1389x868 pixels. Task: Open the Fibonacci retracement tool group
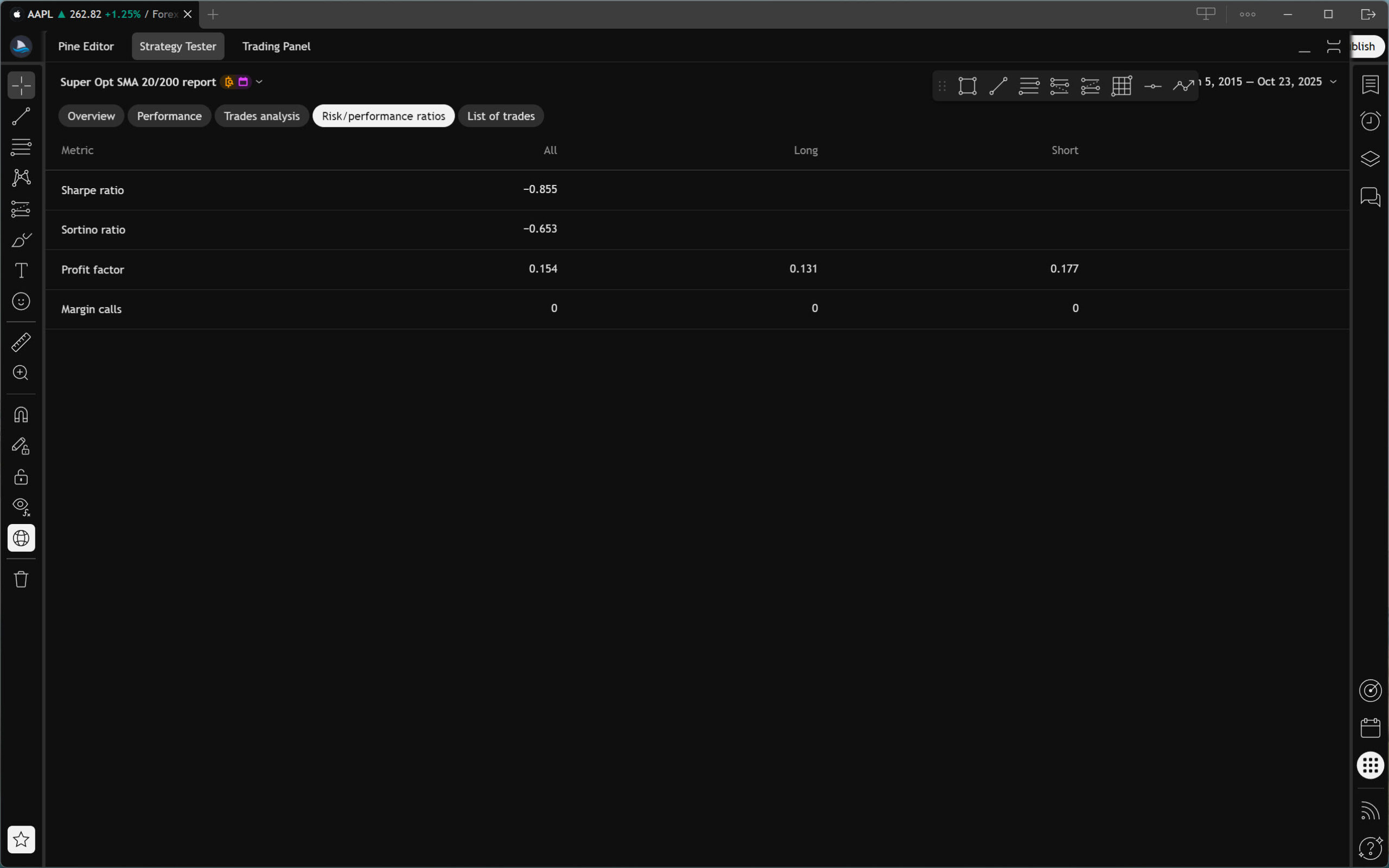tap(21, 147)
